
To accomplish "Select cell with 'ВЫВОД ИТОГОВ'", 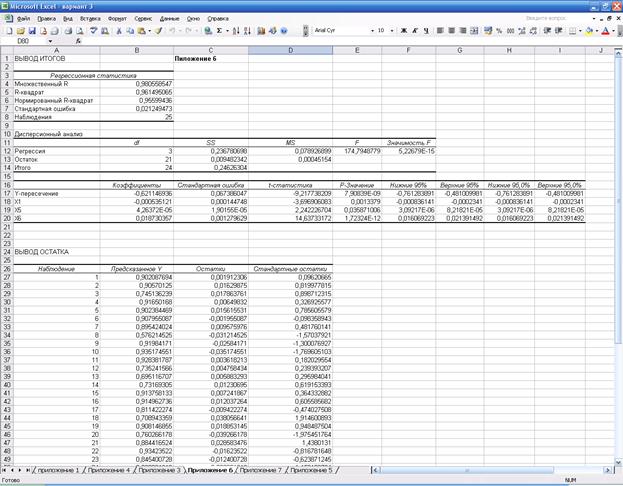I will (57, 58).
